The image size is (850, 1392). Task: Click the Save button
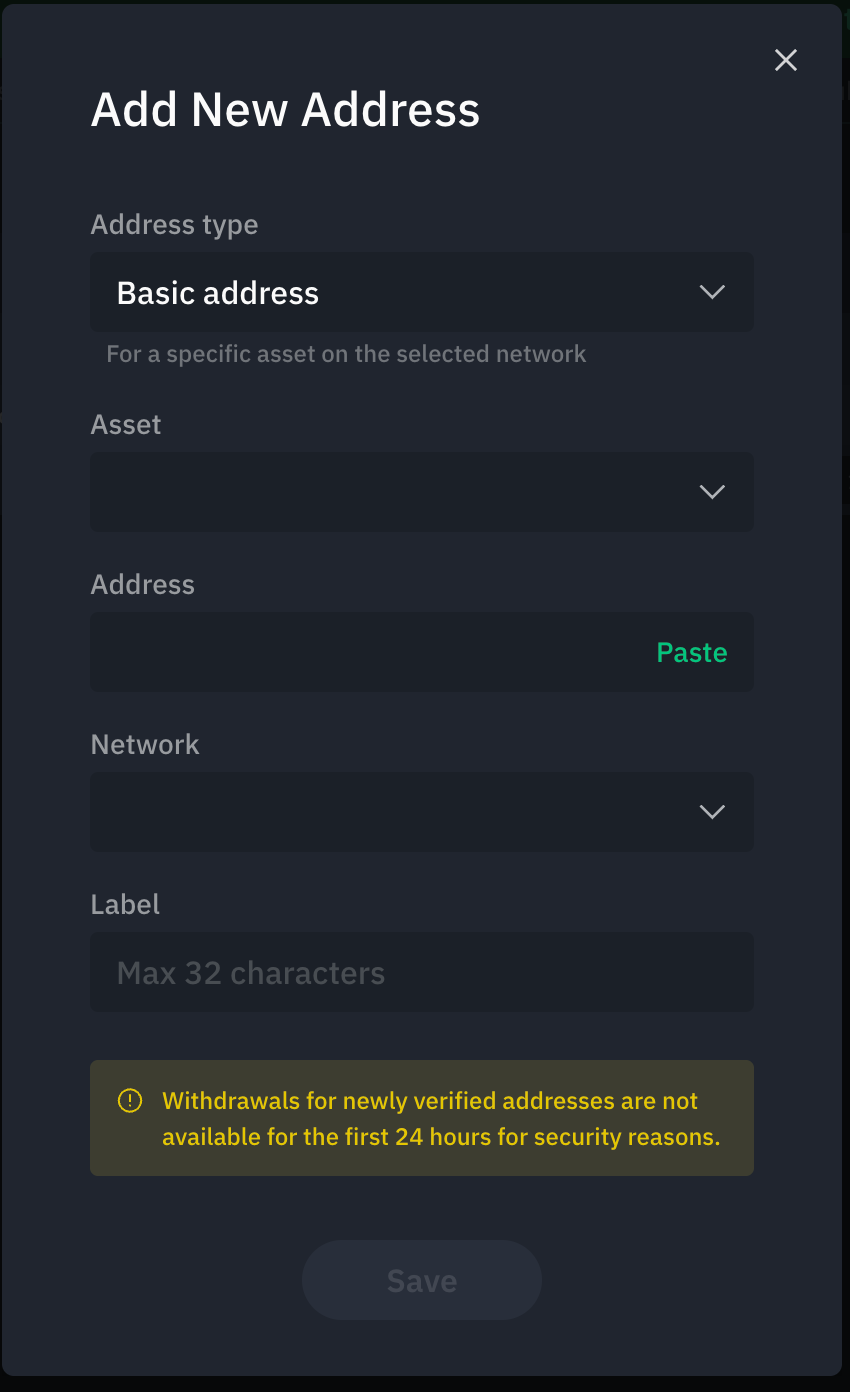(x=422, y=1280)
